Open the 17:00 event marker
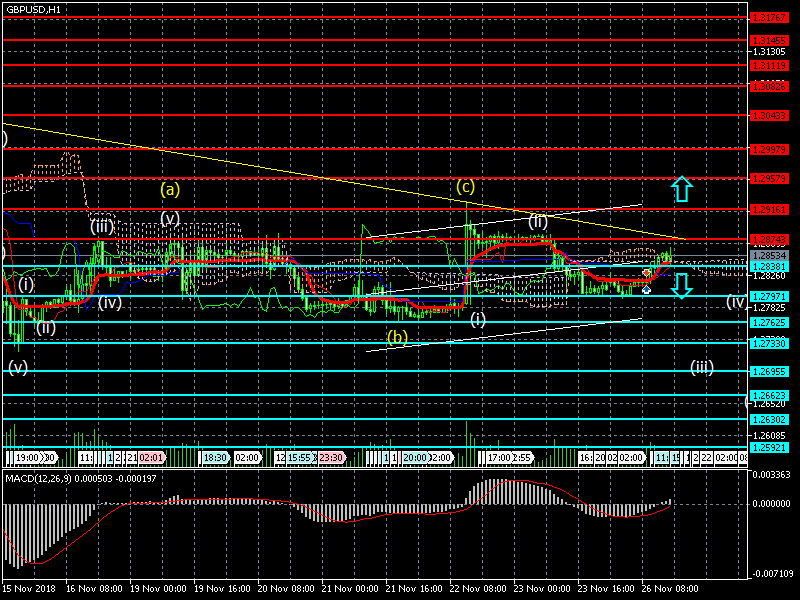The height and width of the screenshot is (600, 800). pos(498,458)
